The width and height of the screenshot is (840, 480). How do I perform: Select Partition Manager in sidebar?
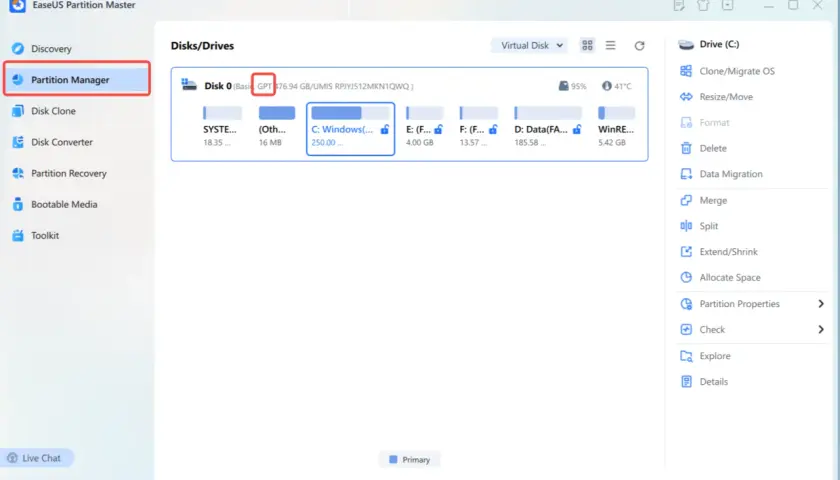(x=77, y=79)
